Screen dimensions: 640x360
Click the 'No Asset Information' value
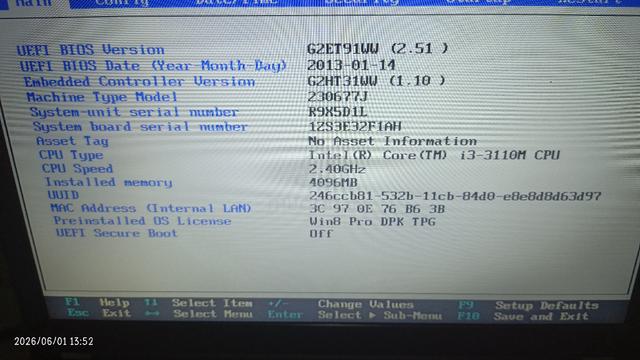(392, 141)
